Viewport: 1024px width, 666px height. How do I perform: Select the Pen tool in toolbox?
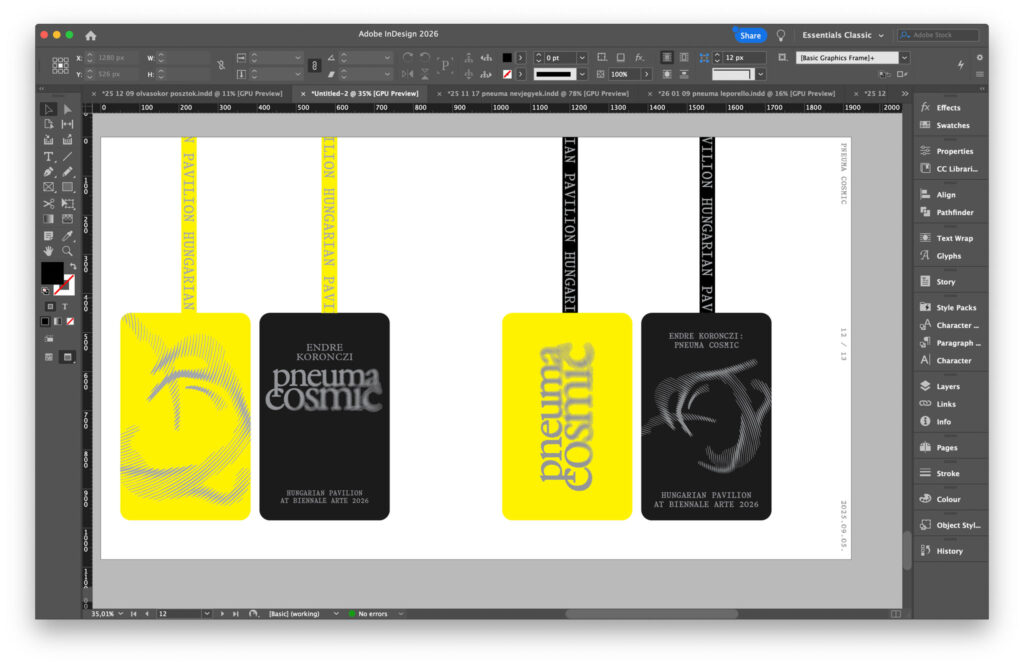(48, 172)
